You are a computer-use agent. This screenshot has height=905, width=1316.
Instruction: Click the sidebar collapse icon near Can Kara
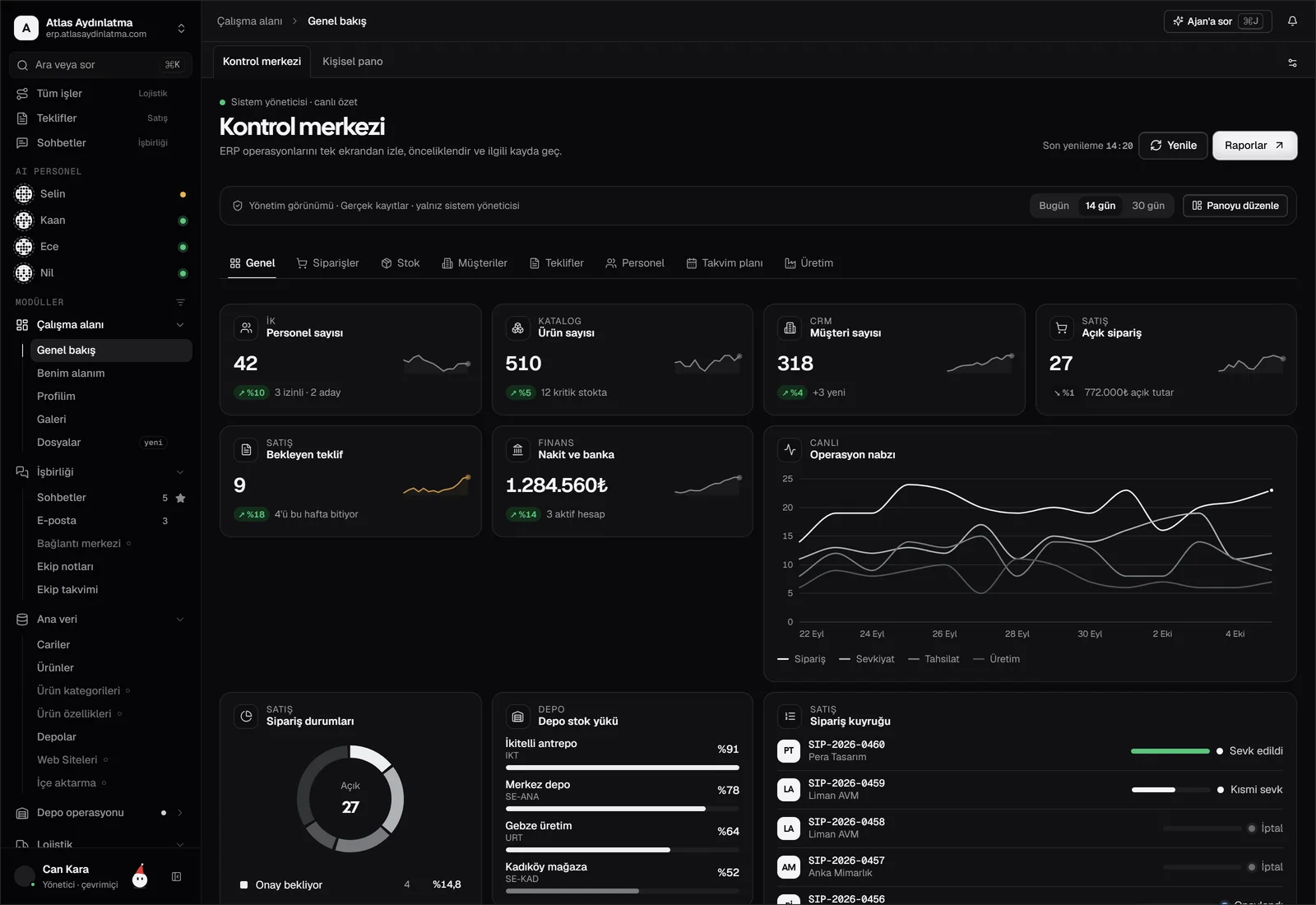tap(176, 877)
